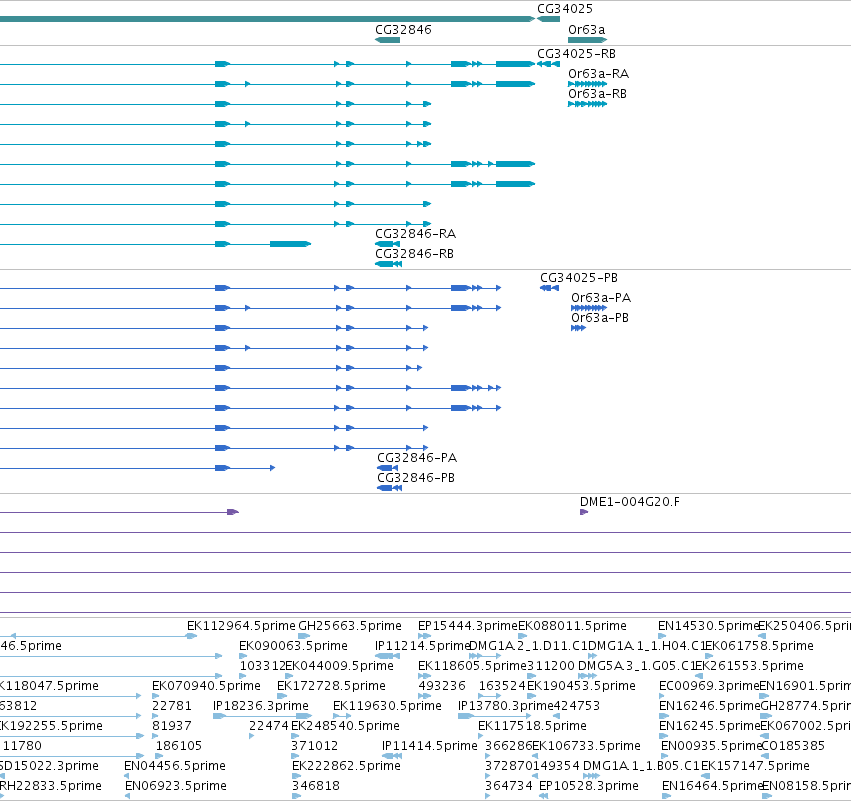Click EST label EK118605.5prime
Image resolution: width=851 pixels, height=801 pixels.
tap(472, 666)
